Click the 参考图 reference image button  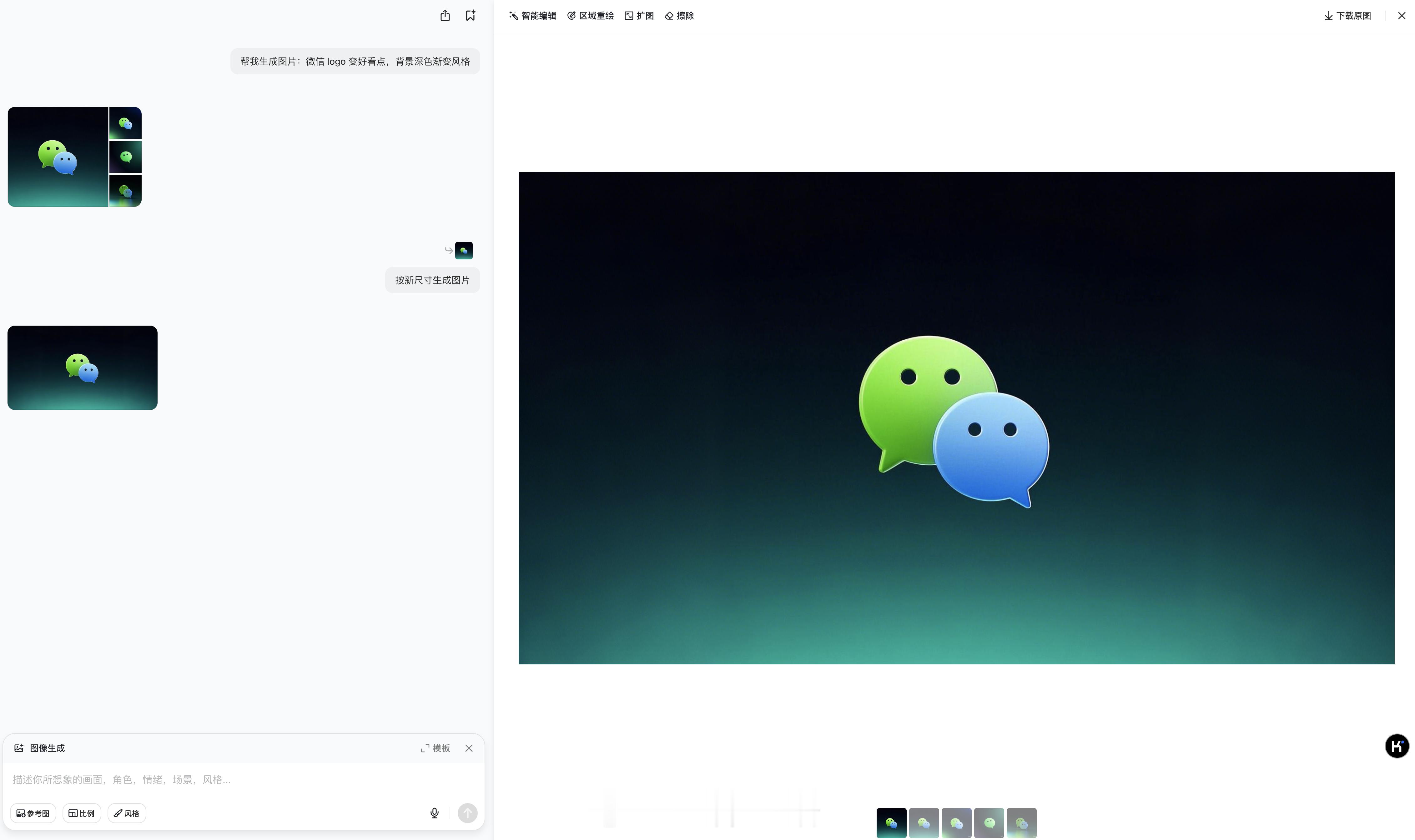(33, 813)
